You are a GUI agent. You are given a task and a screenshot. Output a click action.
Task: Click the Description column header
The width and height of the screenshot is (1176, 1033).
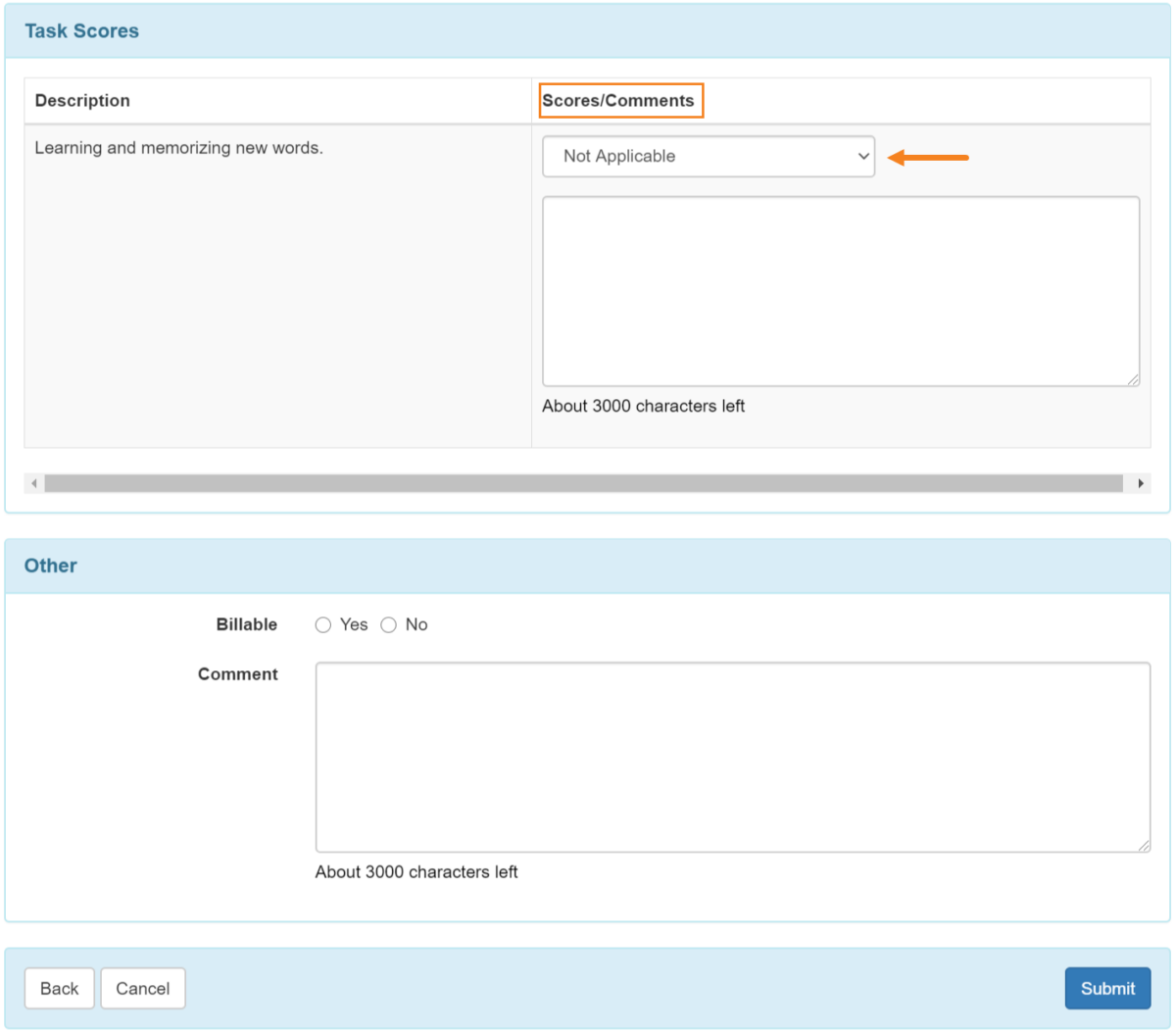coord(82,101)
